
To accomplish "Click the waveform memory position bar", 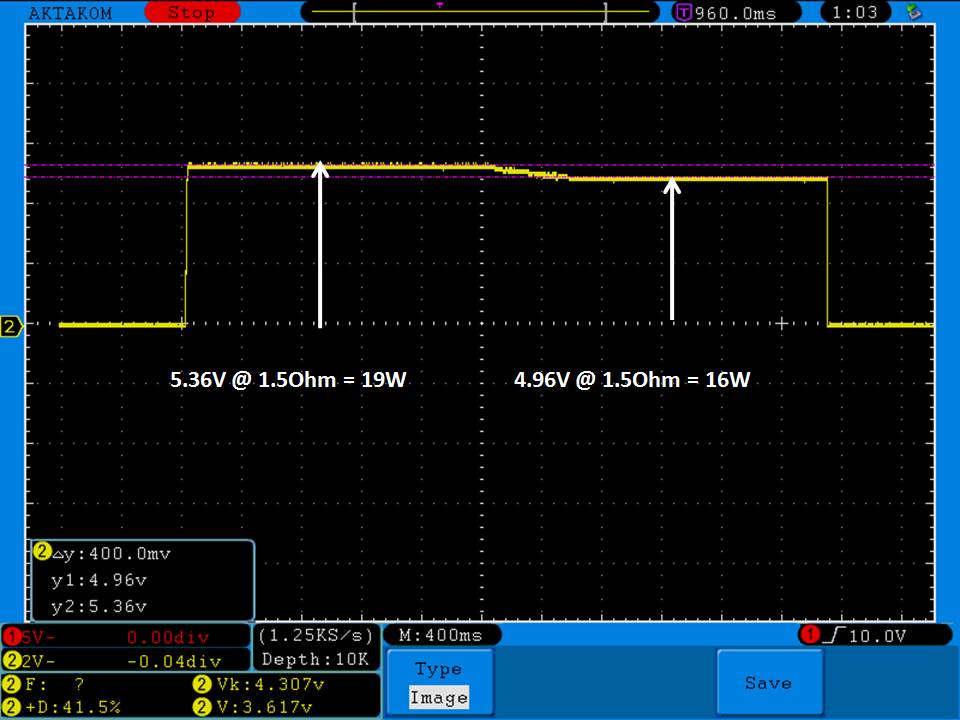I will 480,12.
